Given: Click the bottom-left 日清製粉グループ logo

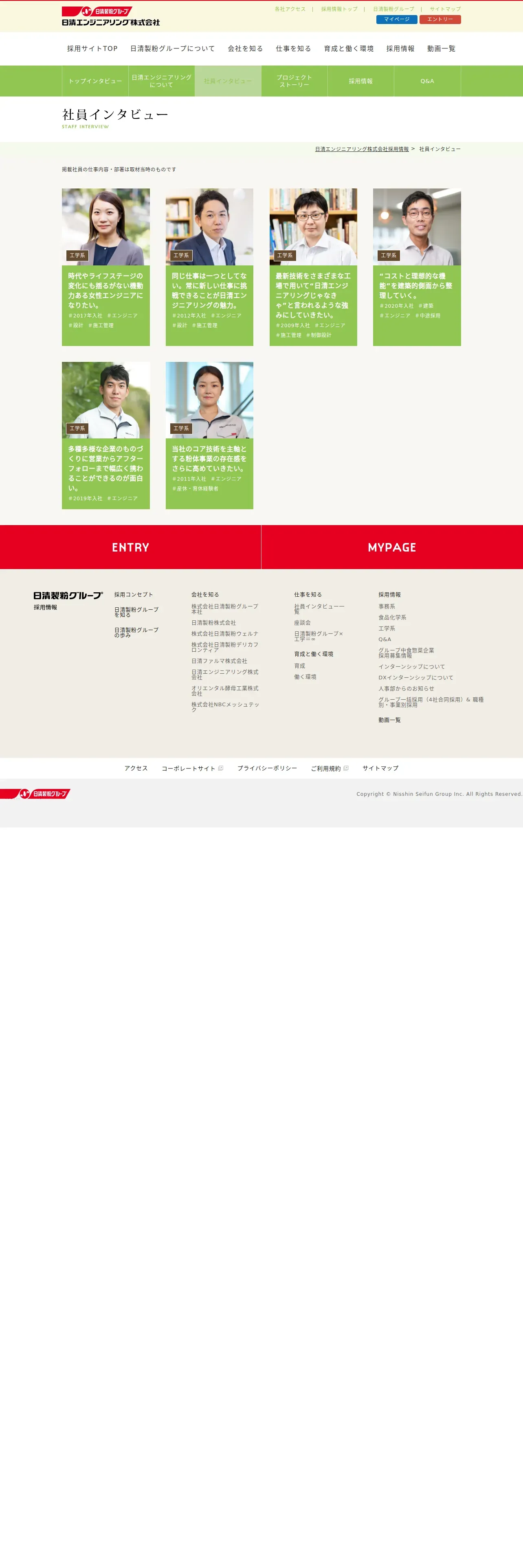Looking at the screenshot, I should pyautogui.click(x=35, y=794).
